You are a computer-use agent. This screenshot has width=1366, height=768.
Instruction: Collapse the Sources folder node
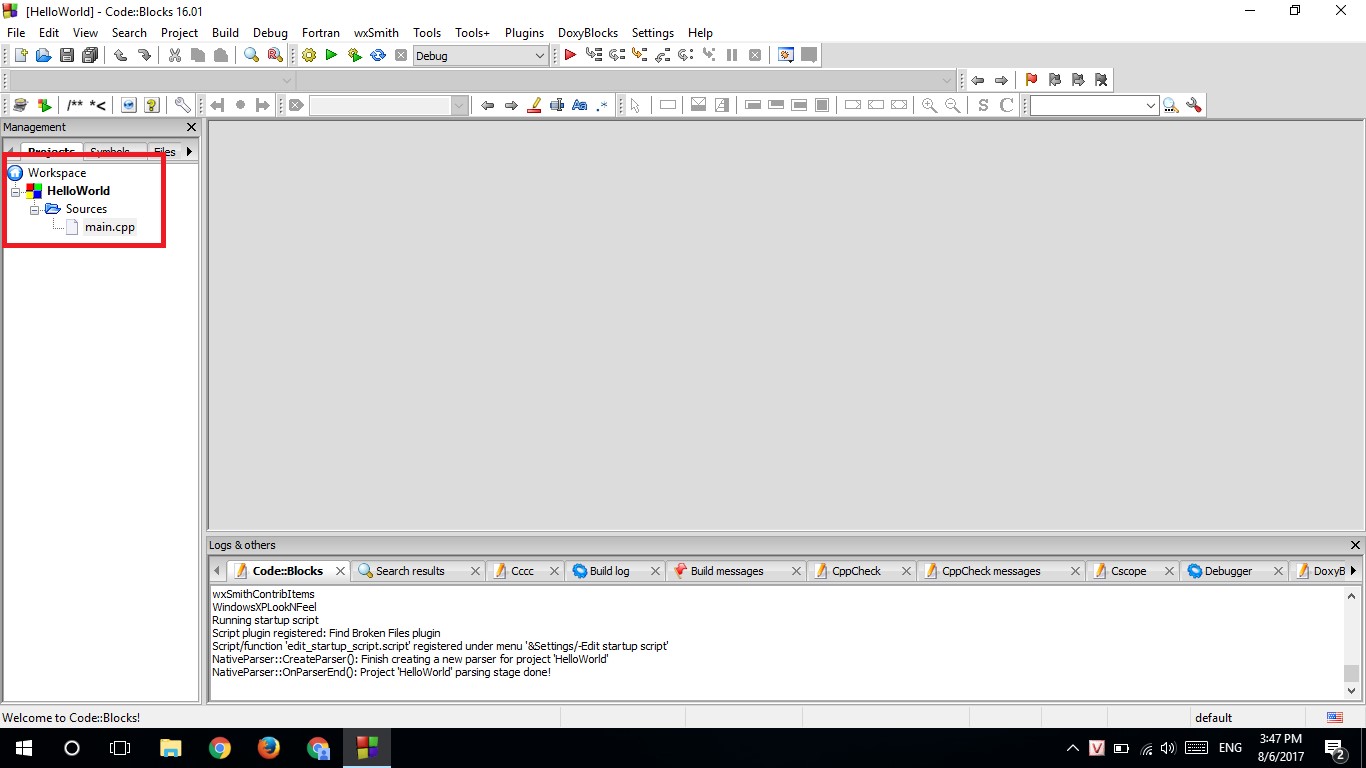(x=34, y=209)
